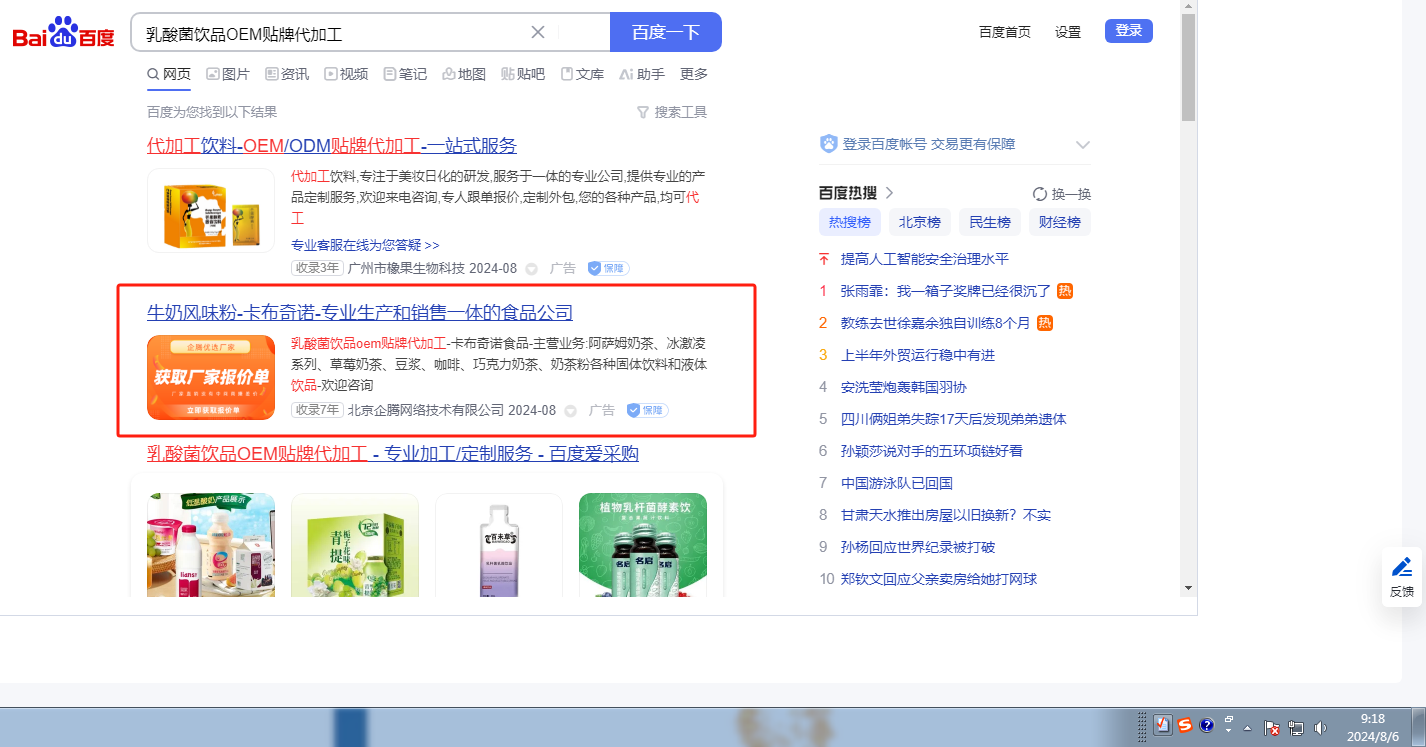This screenshot has height=747, width=1426.
Task: Open the yogurt bottles product image
Action: pos(211,545)
